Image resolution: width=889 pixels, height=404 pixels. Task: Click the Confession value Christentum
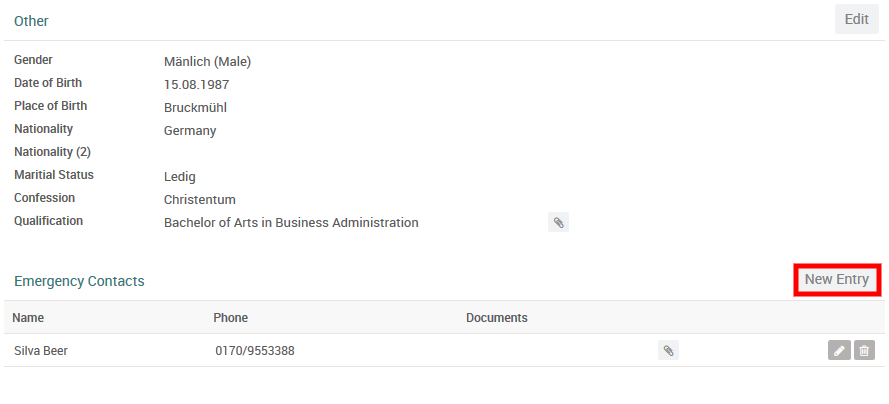point(200,200)
